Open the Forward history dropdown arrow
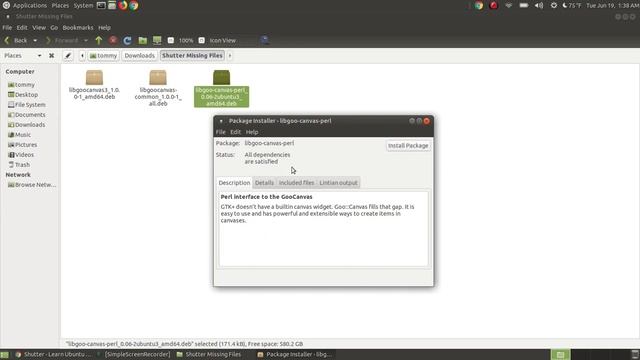This screenshot has height=360, width=640. (86, 40)
